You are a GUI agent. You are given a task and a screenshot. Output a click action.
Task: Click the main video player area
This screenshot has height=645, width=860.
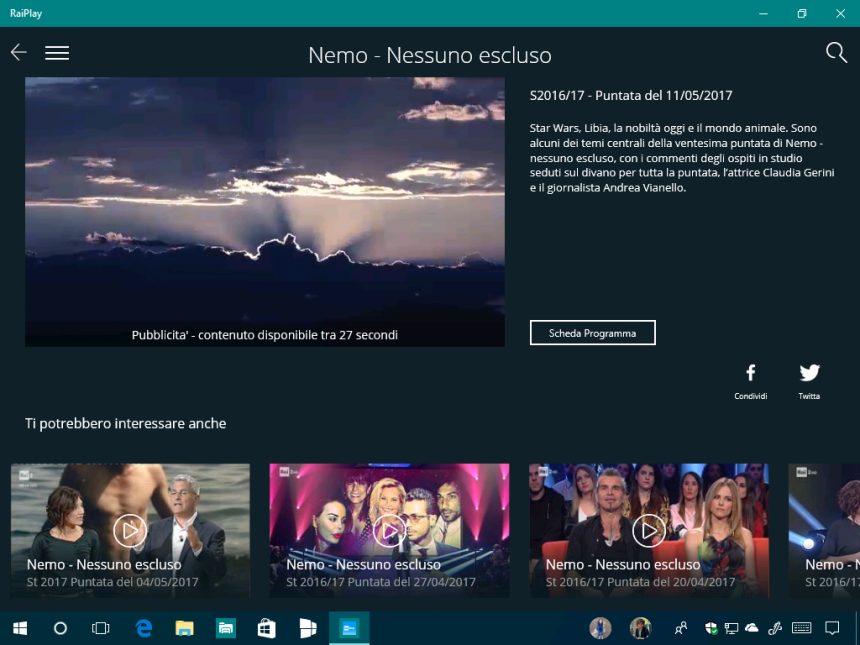tap(265, 212)
